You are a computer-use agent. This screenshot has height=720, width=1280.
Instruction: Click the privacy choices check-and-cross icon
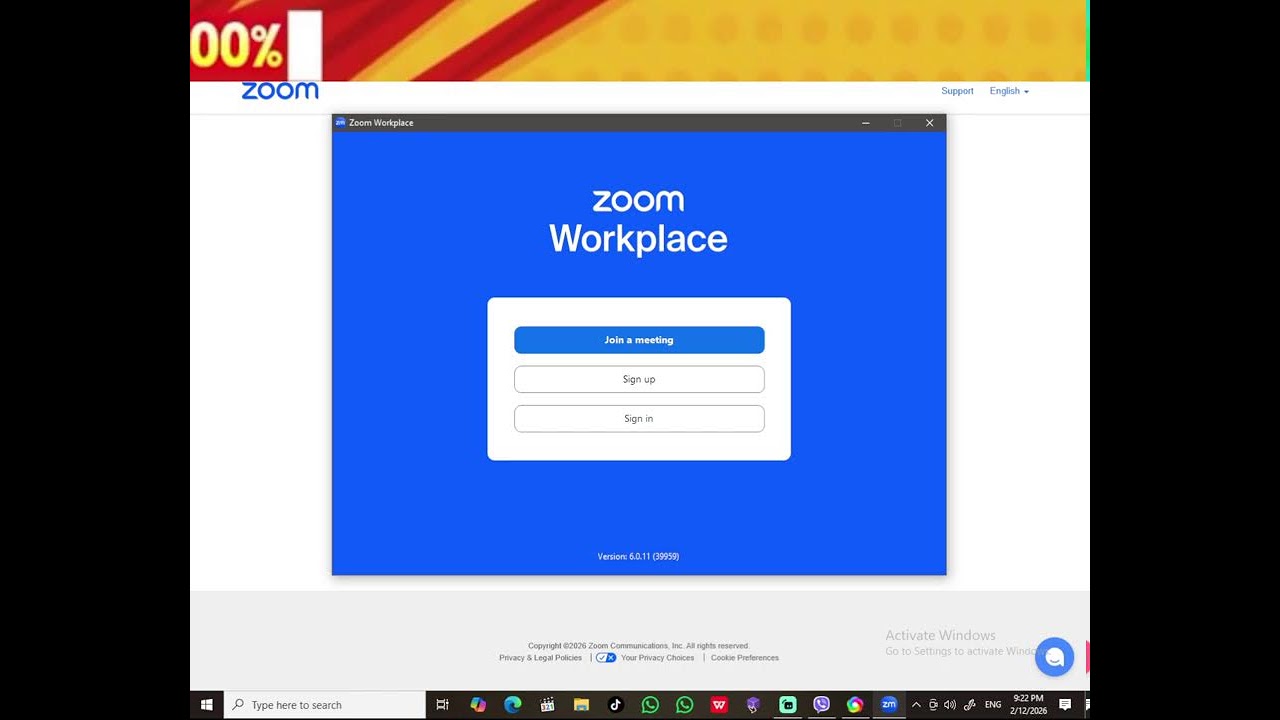pyautogui.click(x=606, y=658)
